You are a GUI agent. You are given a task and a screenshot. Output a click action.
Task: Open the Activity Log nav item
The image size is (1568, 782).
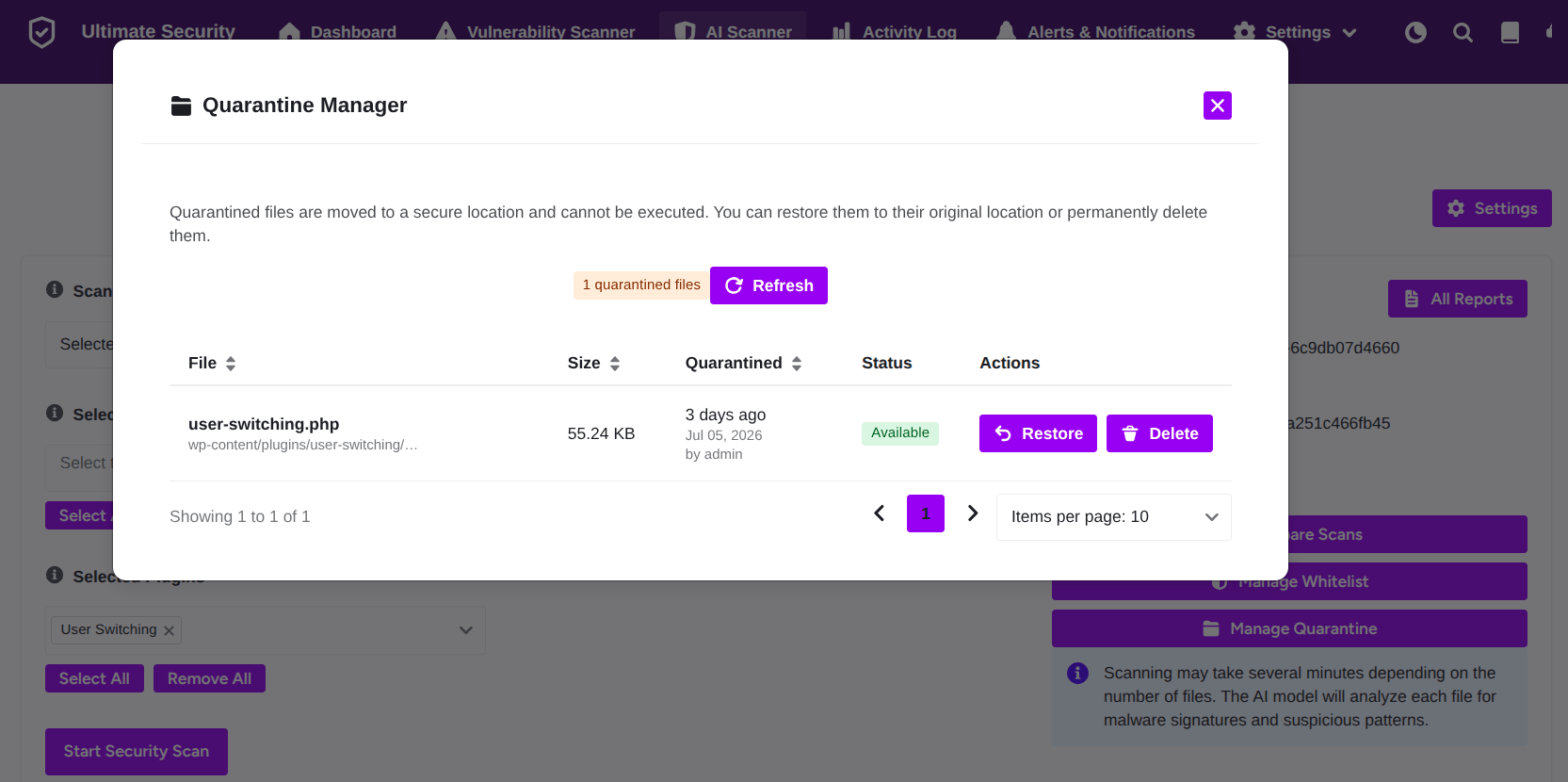click(894, 32)
